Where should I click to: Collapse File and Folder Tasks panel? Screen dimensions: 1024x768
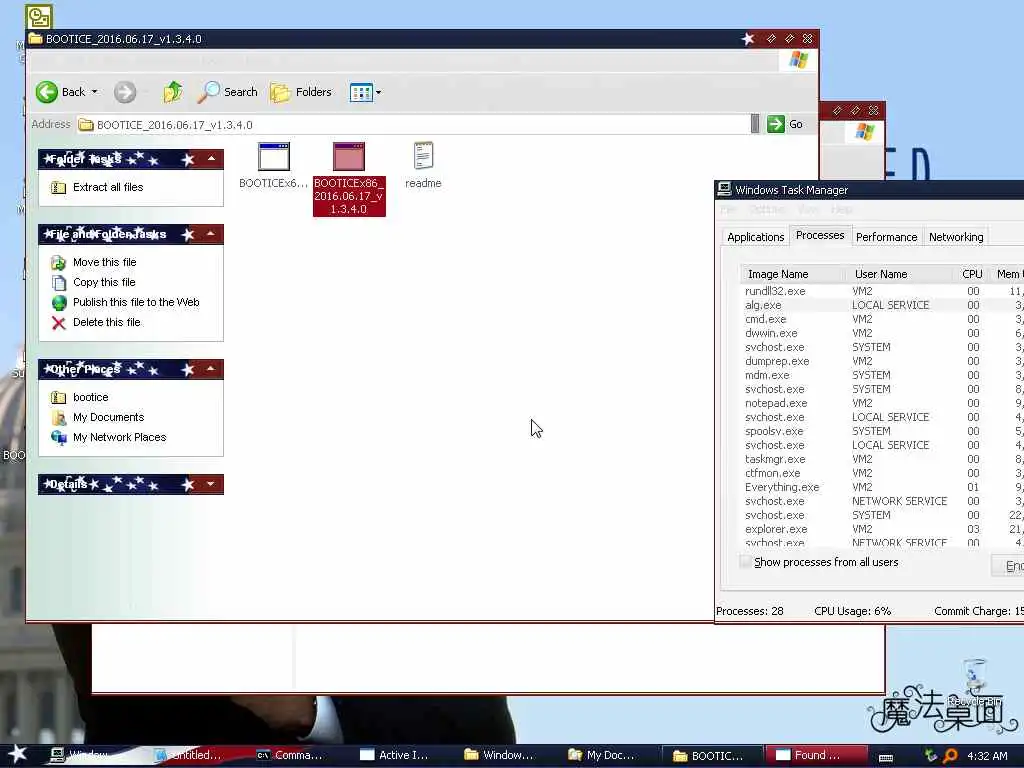pyautogui.click(x=211, y=234)
